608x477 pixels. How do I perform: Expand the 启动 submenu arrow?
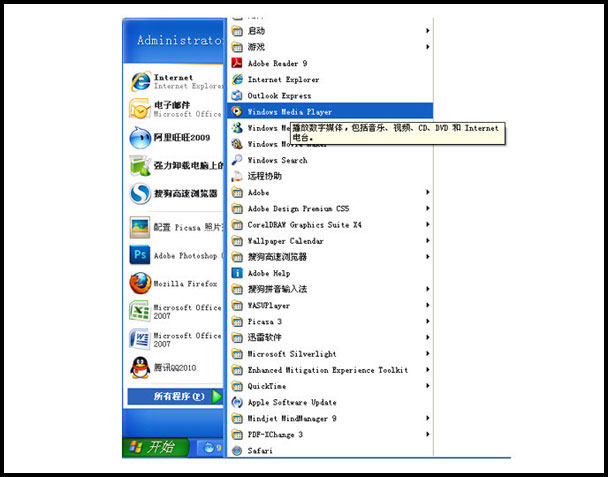point(427,31)
